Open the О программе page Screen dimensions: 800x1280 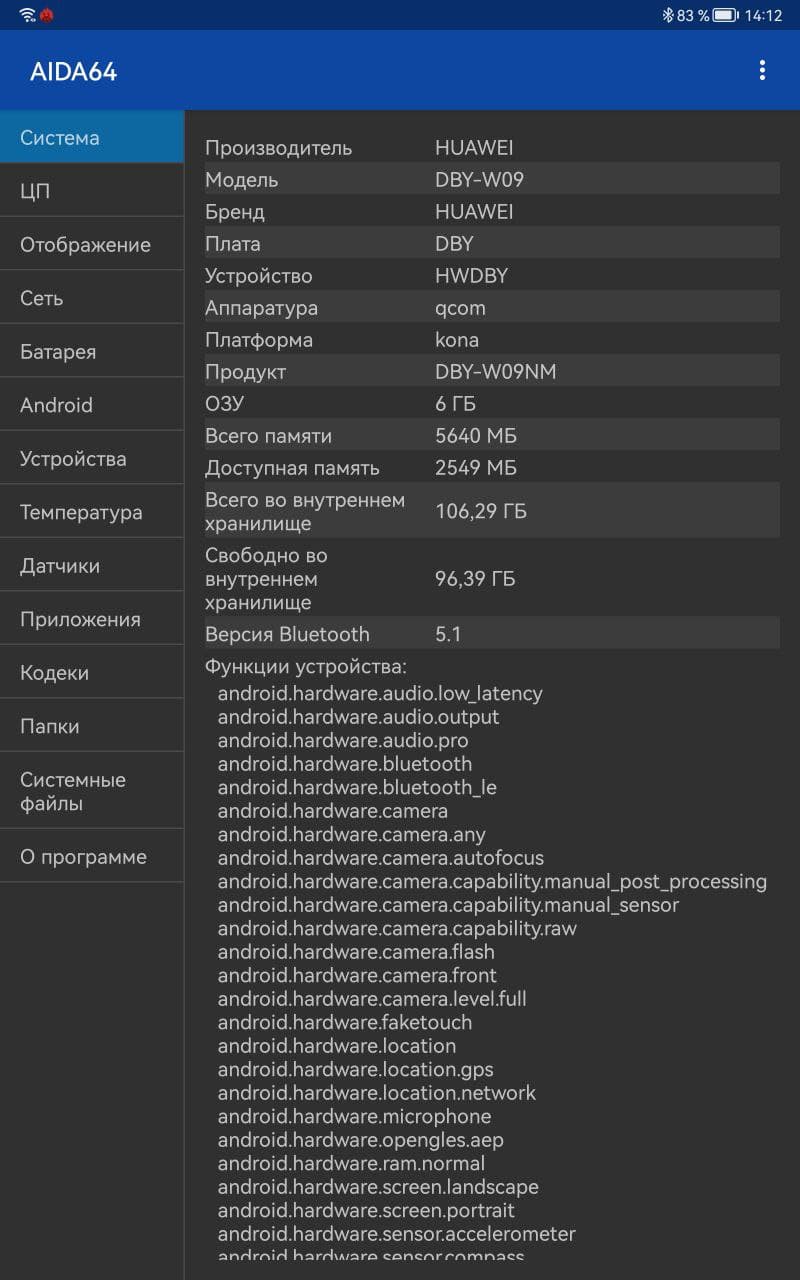coord(92,857)
